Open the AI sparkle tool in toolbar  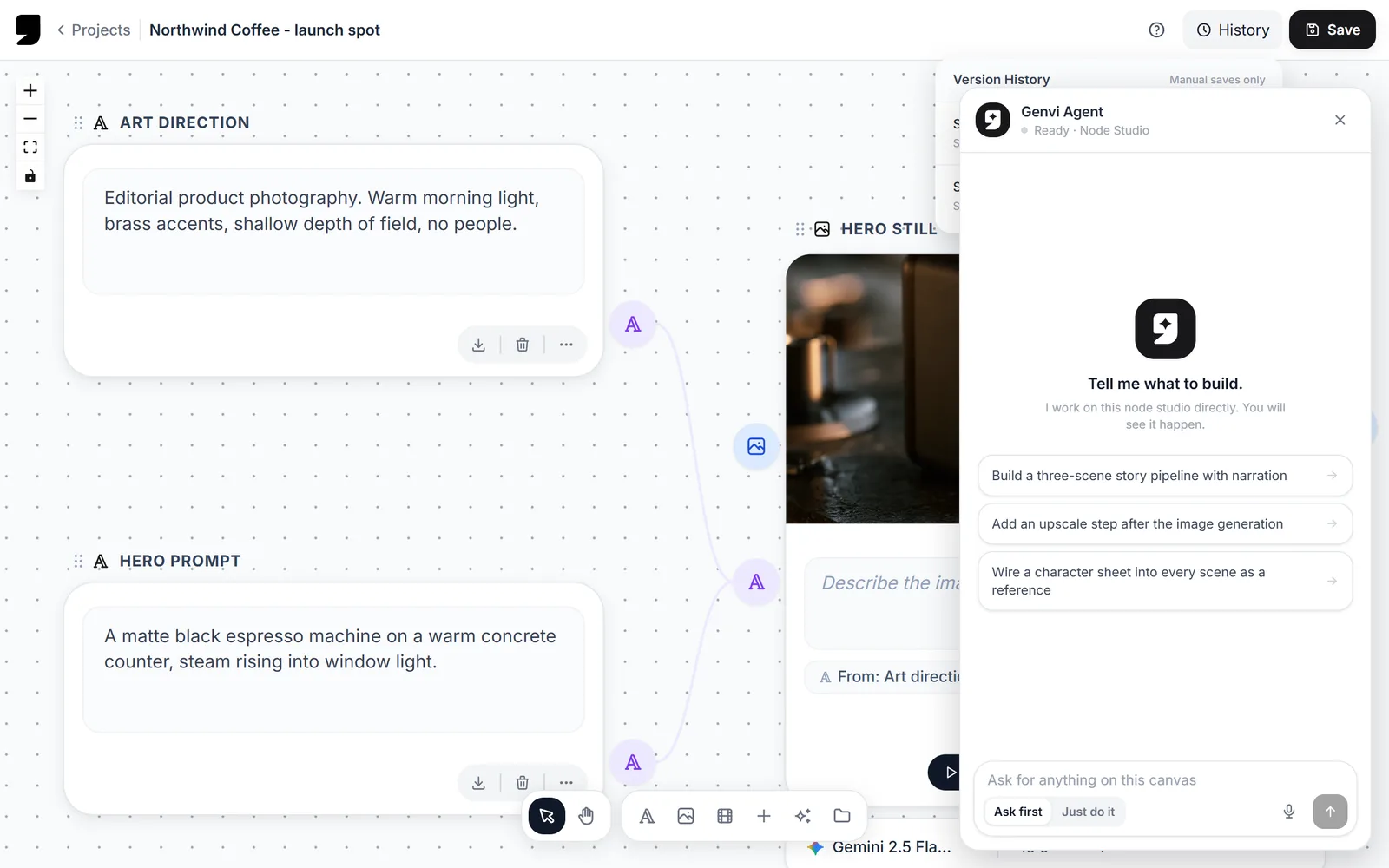(803, 816)
